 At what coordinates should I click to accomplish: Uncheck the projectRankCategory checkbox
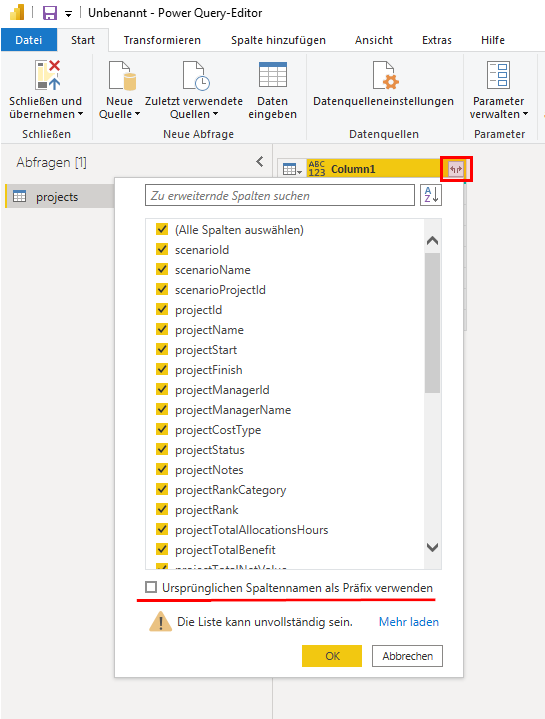(162, 489)
